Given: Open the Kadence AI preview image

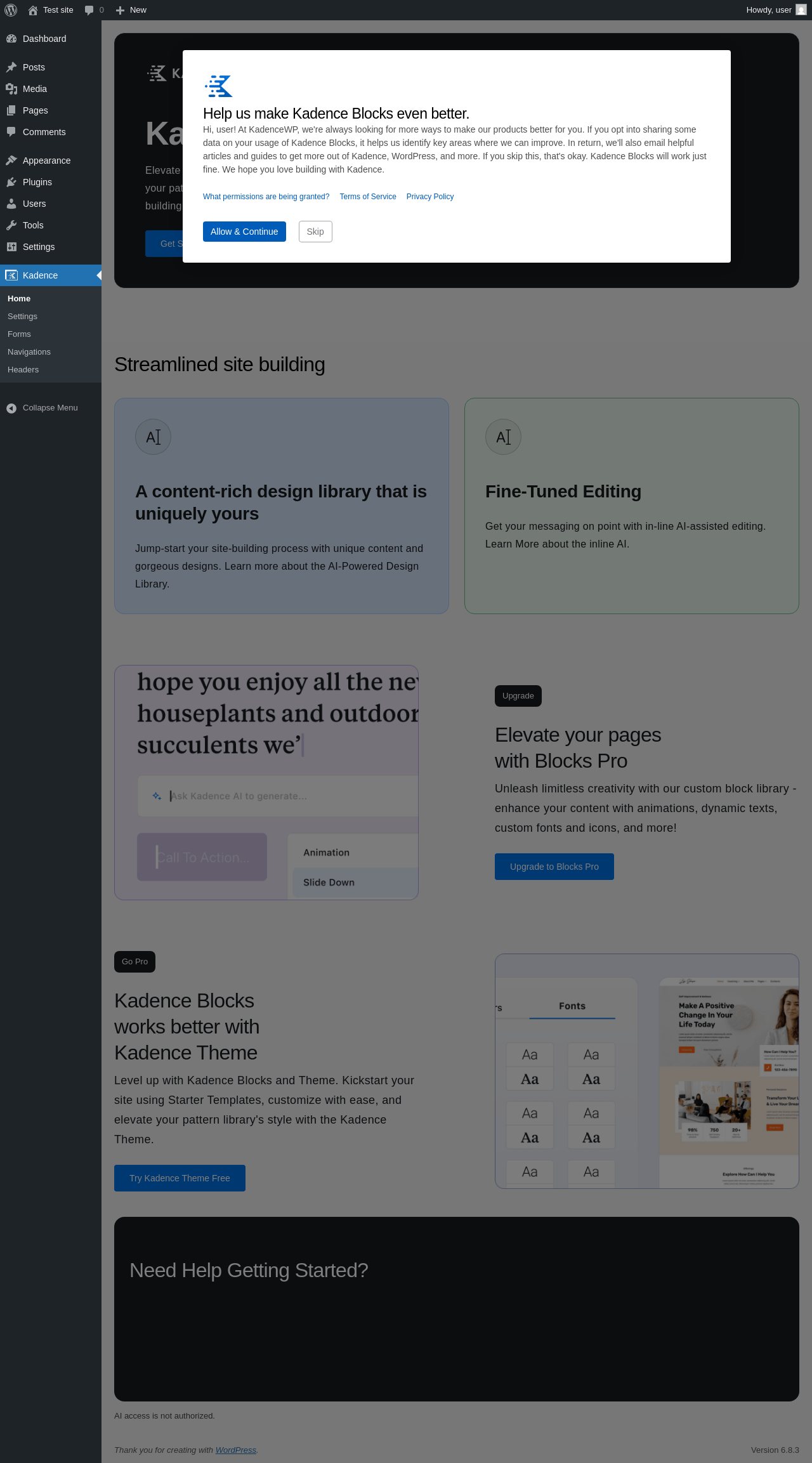Looking at the screenshot, I should pos(266,782).
